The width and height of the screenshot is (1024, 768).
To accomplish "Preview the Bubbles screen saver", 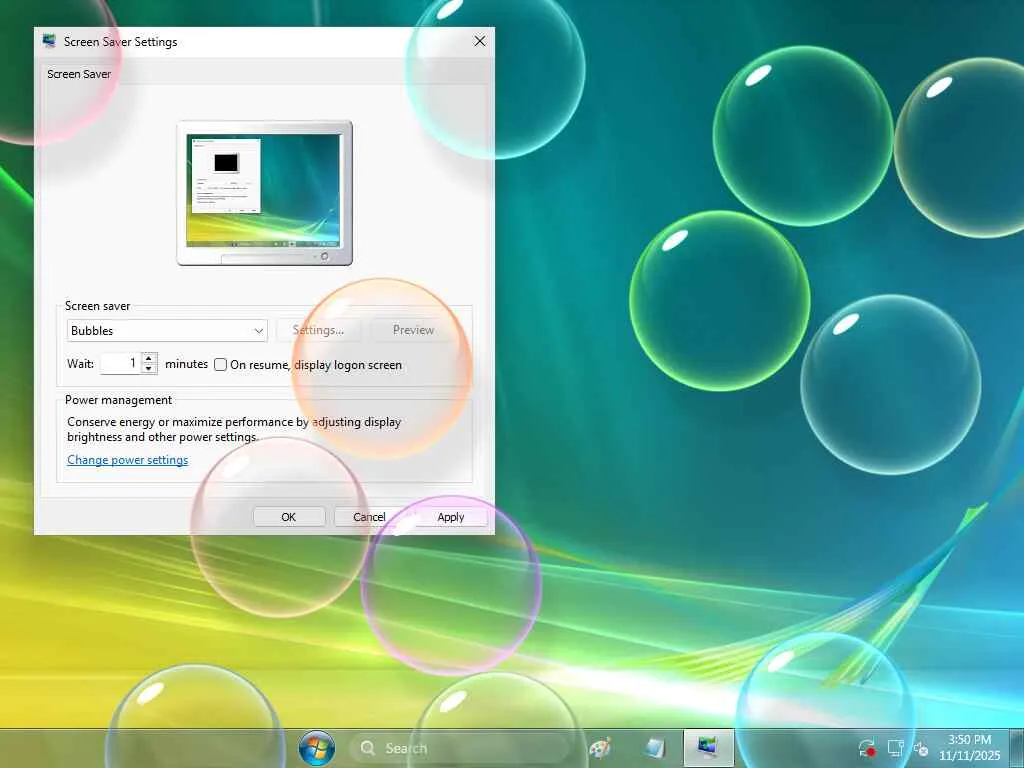I will (x=413, y=330).
